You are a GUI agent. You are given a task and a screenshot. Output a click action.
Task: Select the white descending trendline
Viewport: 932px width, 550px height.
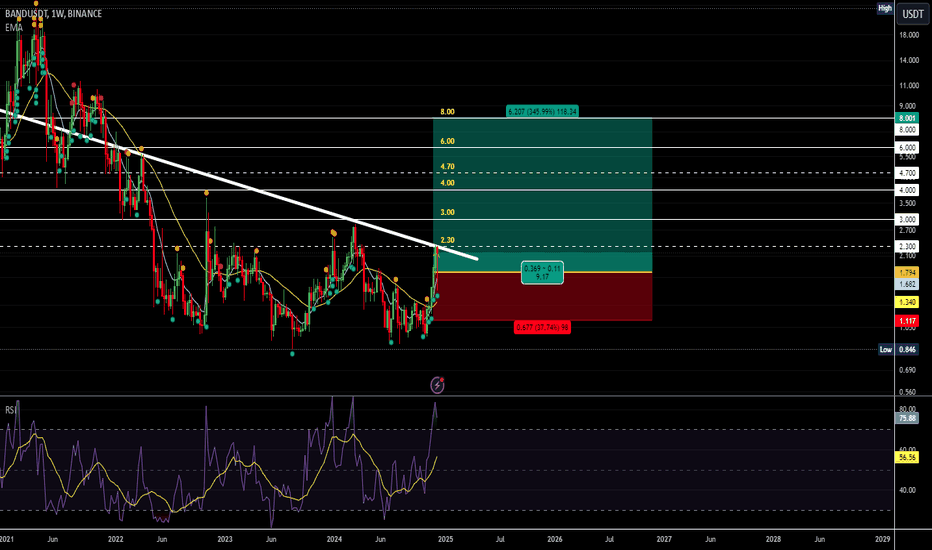tap(238, 184)
